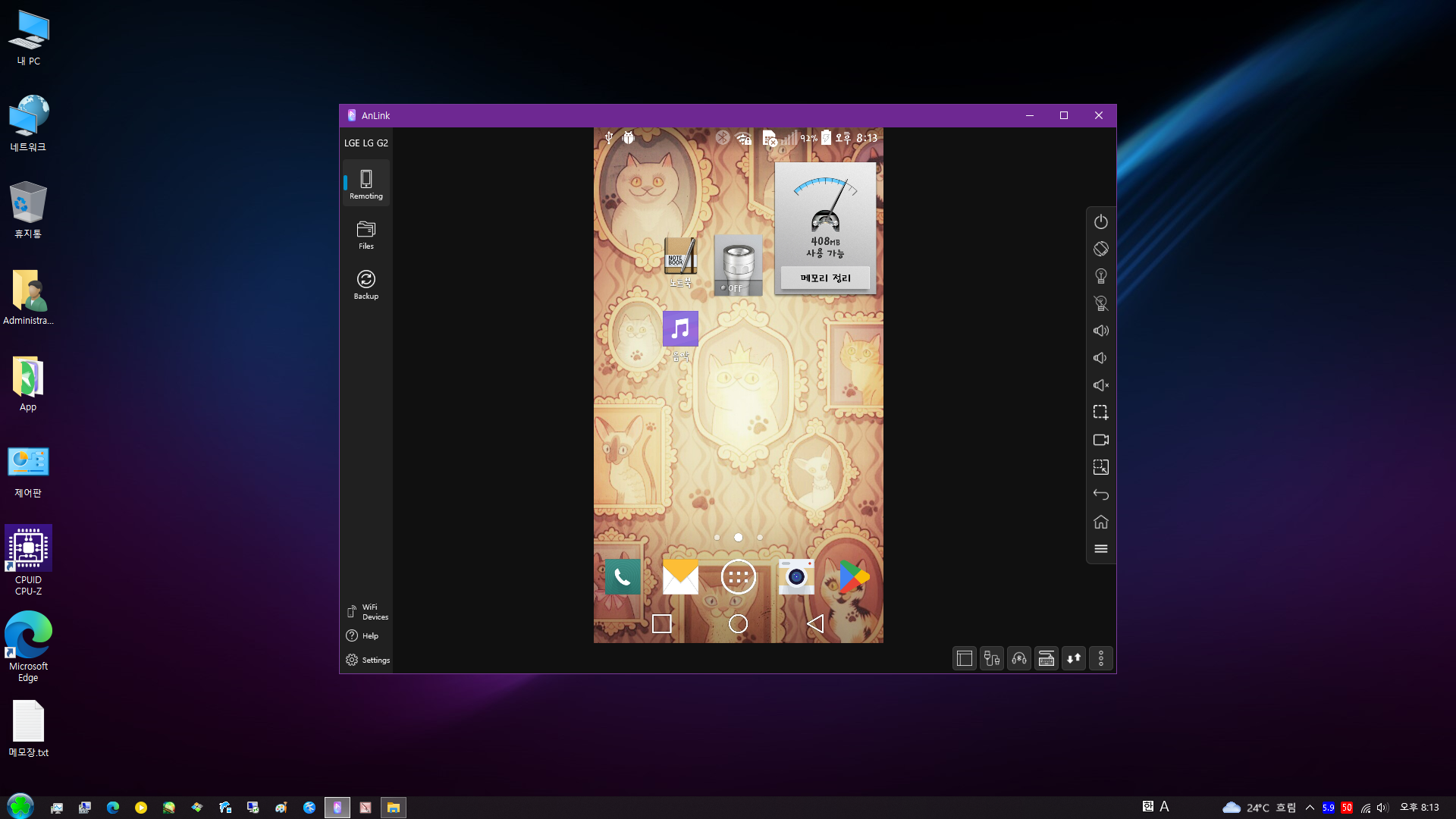This screenshot has height=819, width=1456.
Task: Open the weather widget showing 24°C 흐림
Action: (1259, 808)
